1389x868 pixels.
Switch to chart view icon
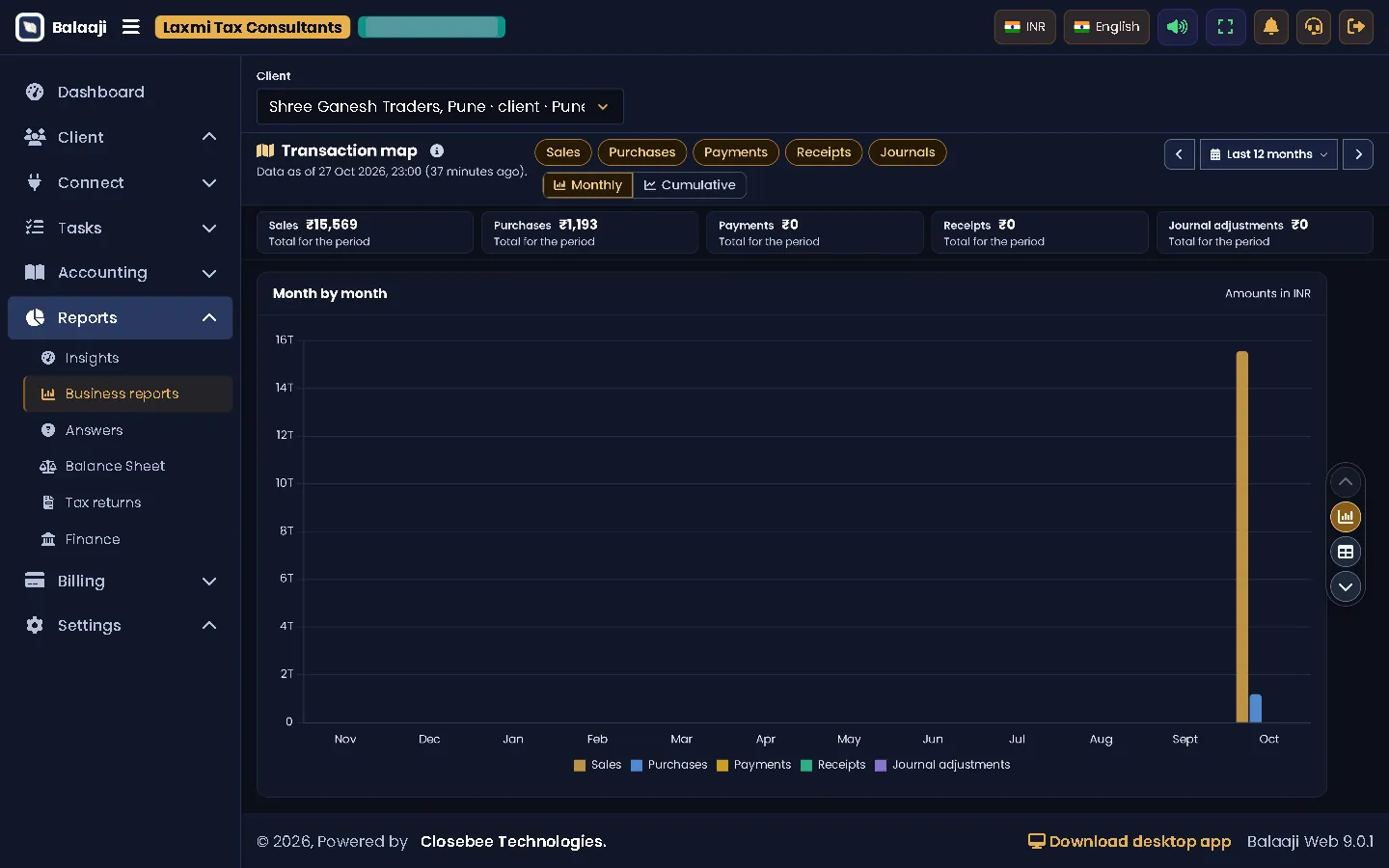[x=1346, y=517]
